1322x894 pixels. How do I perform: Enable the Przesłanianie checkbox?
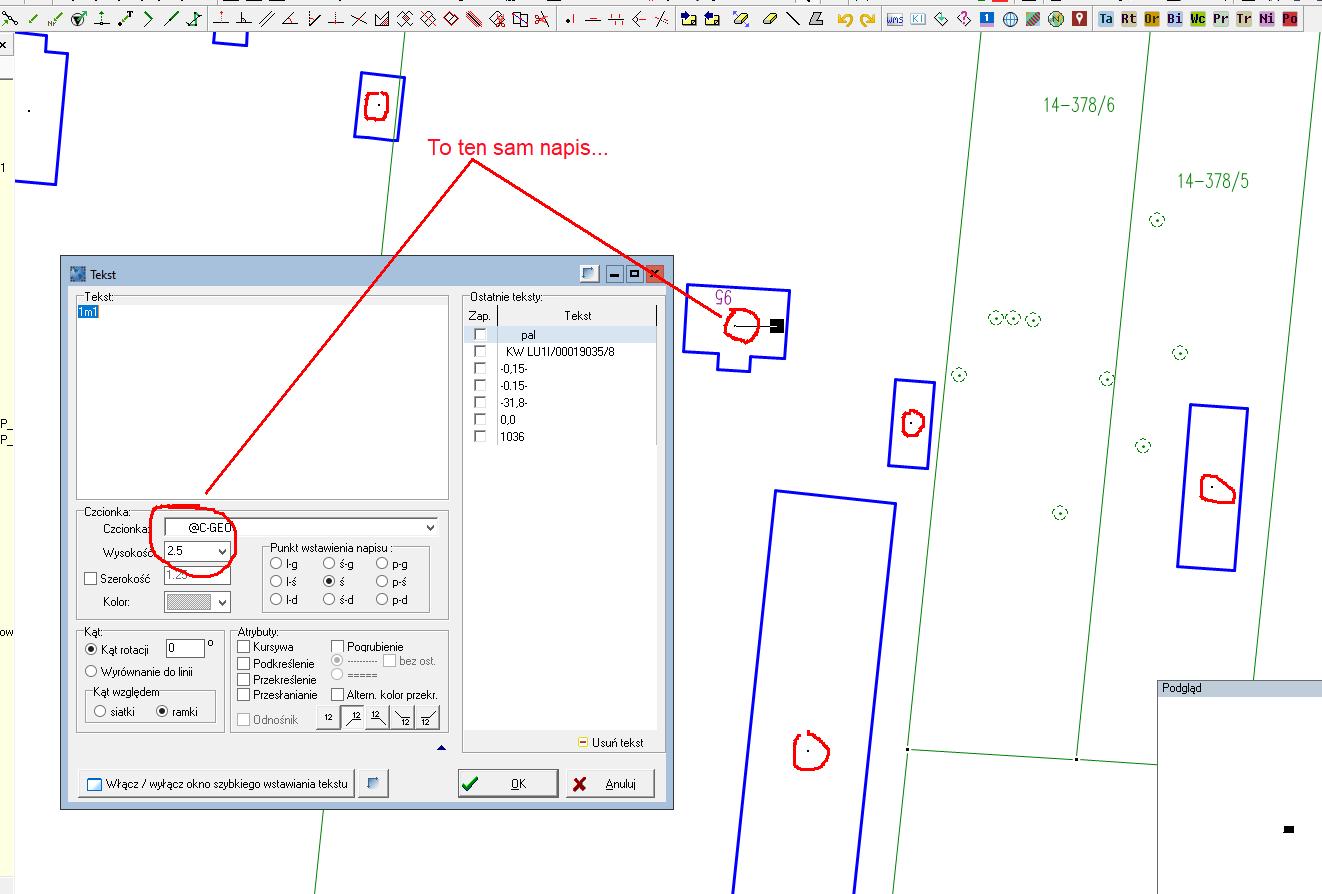pos(244,694)
